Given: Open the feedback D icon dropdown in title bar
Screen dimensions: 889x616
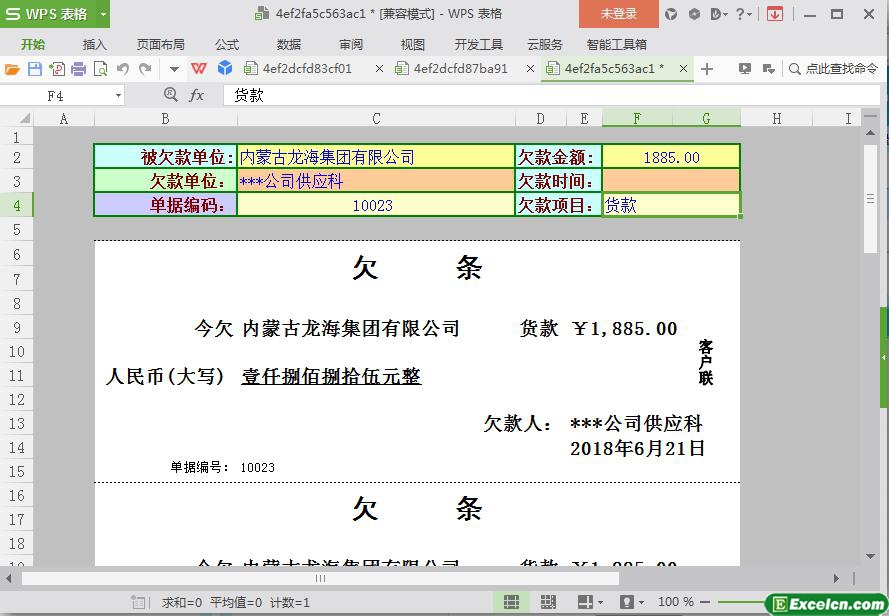Looking at the screenshot, I should [718, 14].
